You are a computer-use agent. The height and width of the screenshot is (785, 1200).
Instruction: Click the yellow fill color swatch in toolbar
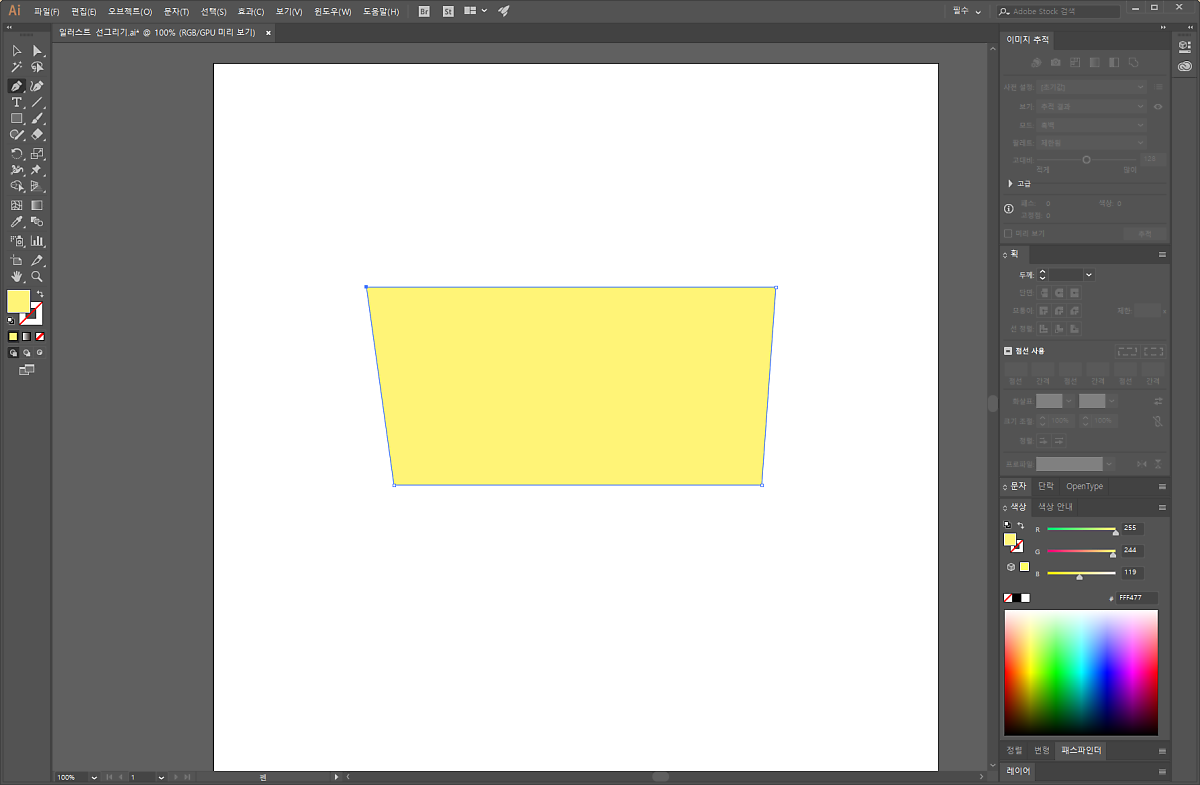pyautogui.click(x=17, y=300)
